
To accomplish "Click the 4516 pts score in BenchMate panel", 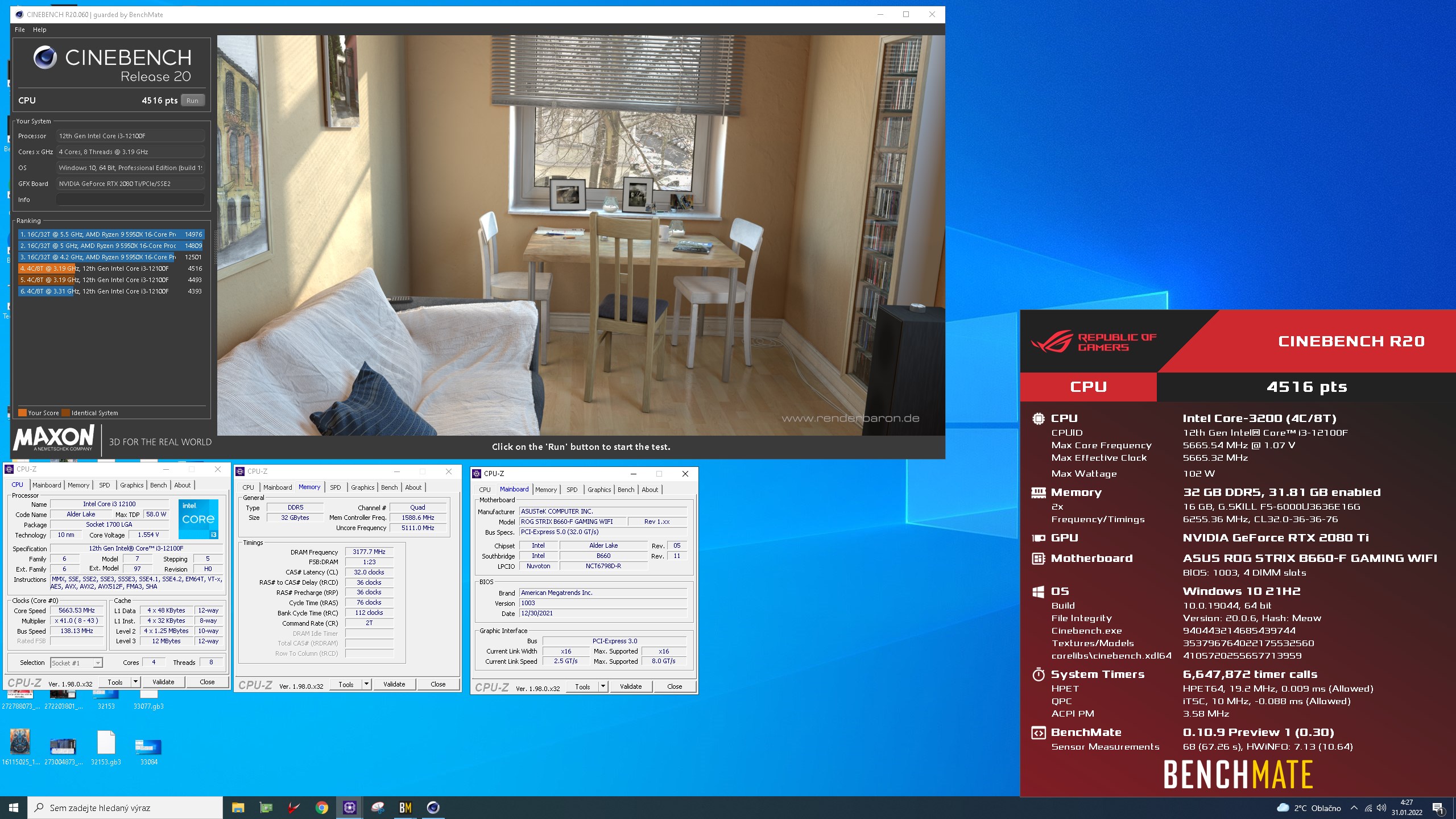I will coord(1306,387).
